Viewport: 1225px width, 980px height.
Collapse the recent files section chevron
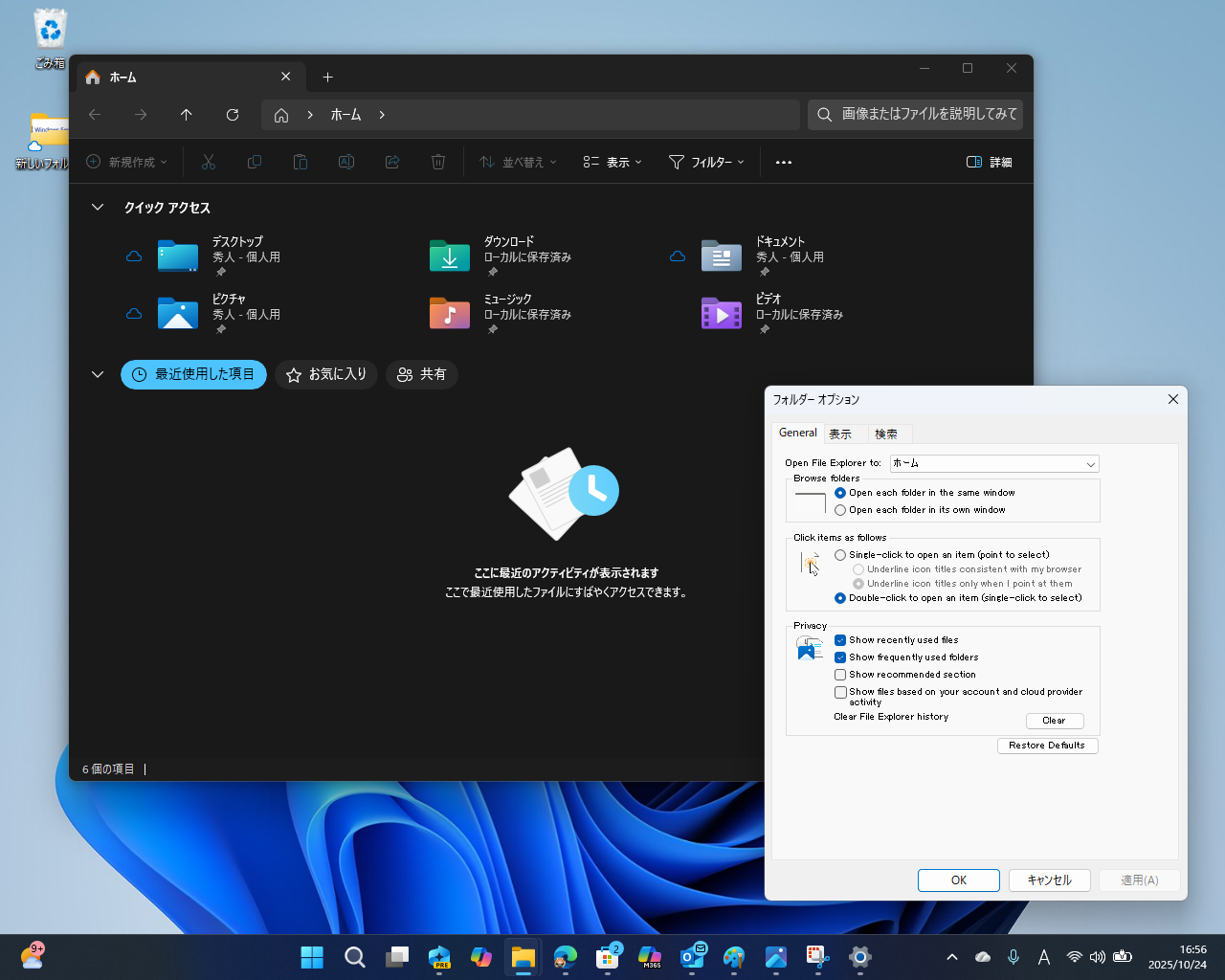98,374
